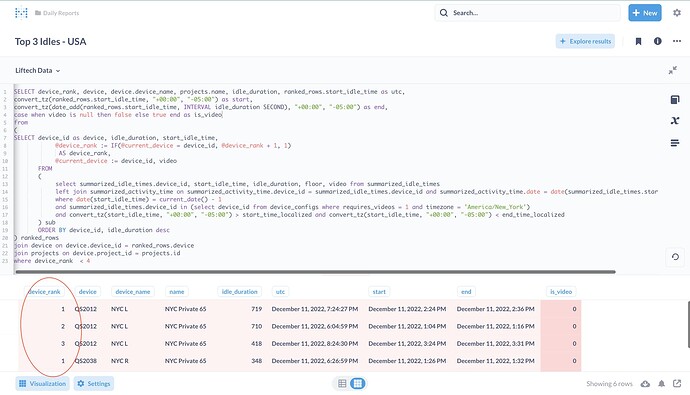Open alerts bell icon

point(661,384)
